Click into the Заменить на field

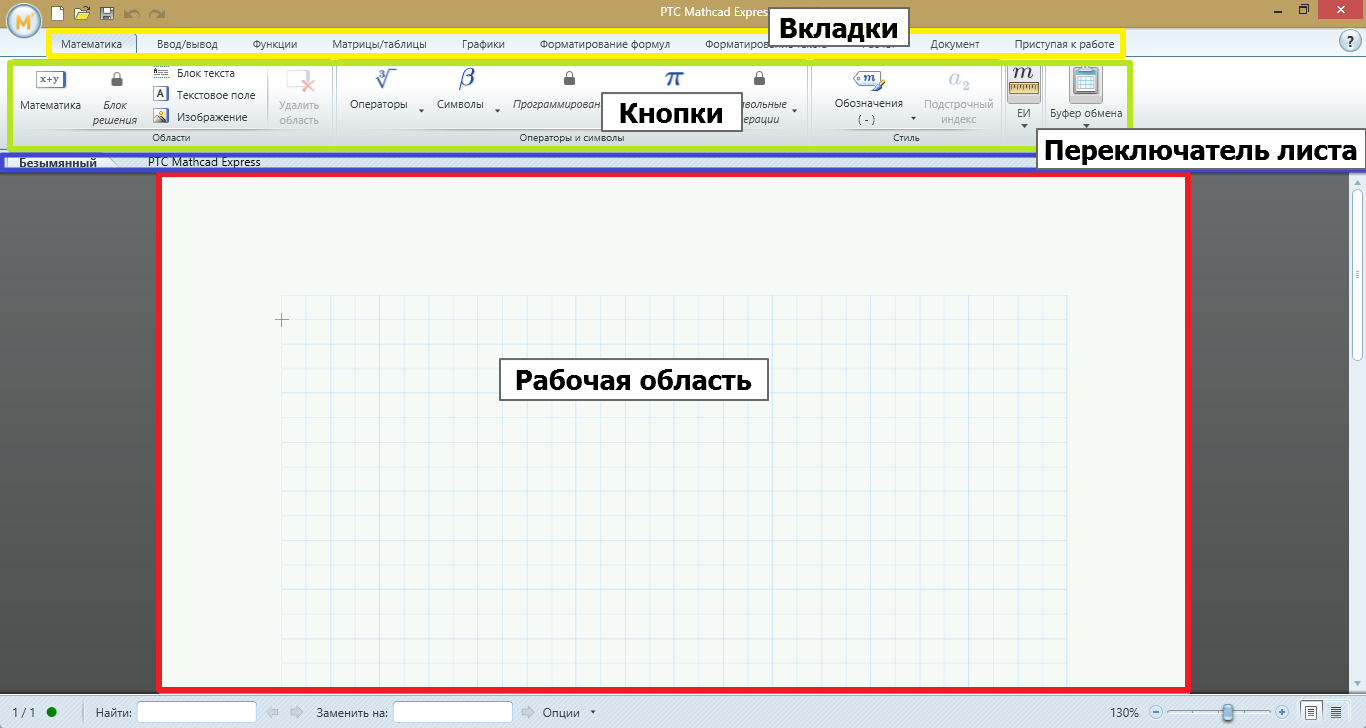click(x=453, y=712)
